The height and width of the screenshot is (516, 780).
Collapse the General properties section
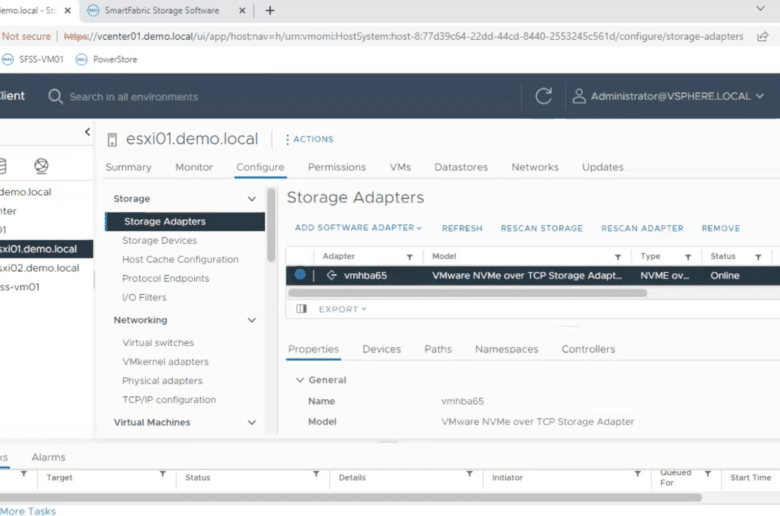[299, 380]
